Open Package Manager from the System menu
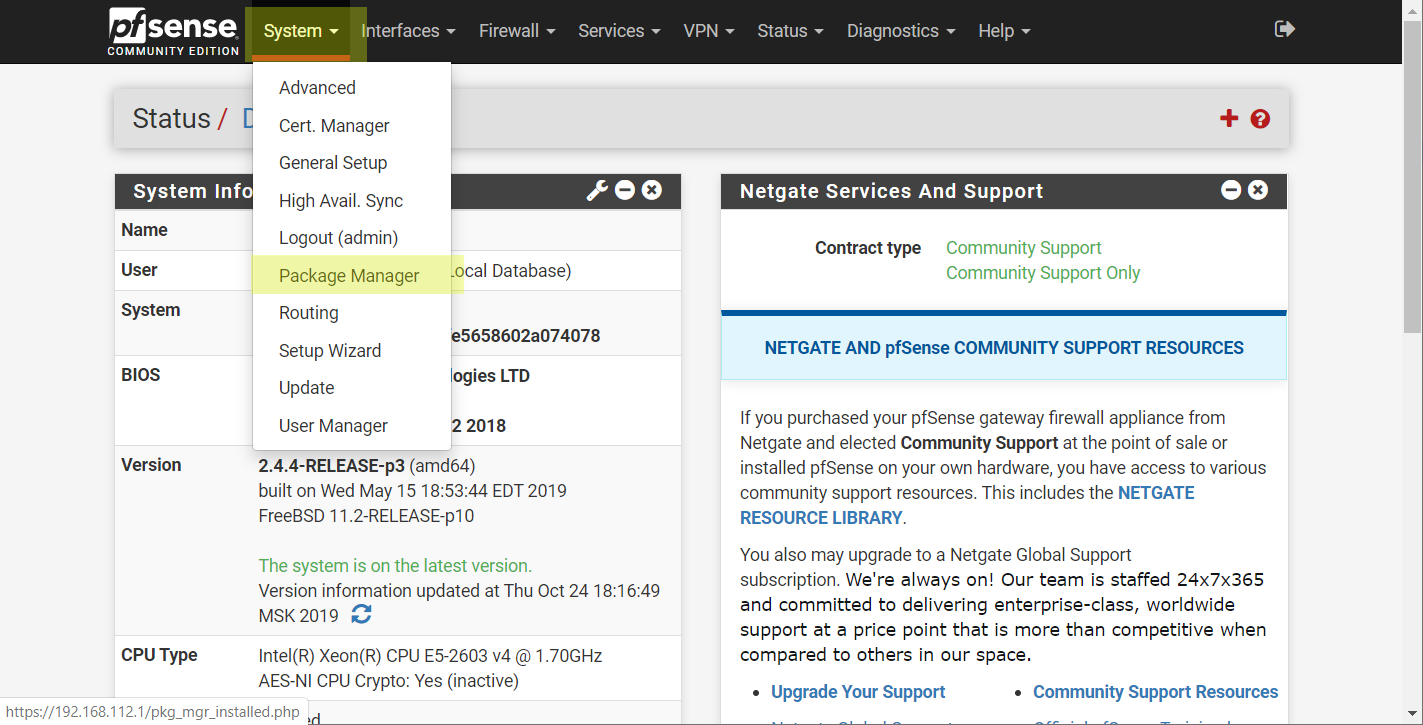Viewport: 1423px width, 725px height. pos(352,276)
